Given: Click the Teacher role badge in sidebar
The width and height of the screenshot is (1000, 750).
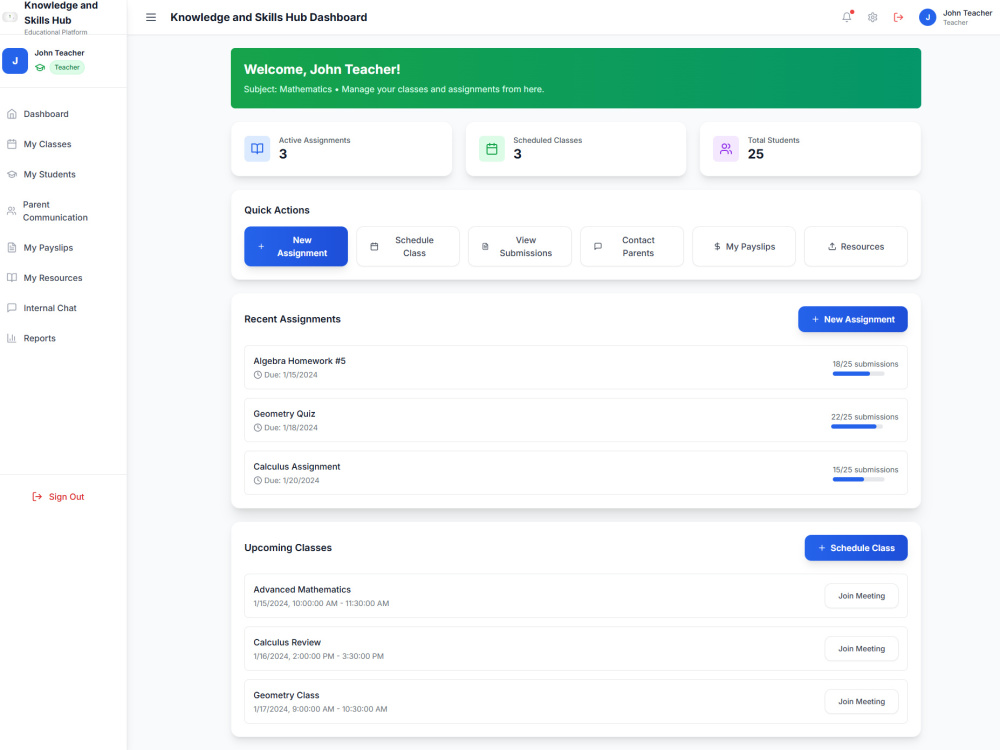Looking at the screenshot, I should (x=67, y=68).
